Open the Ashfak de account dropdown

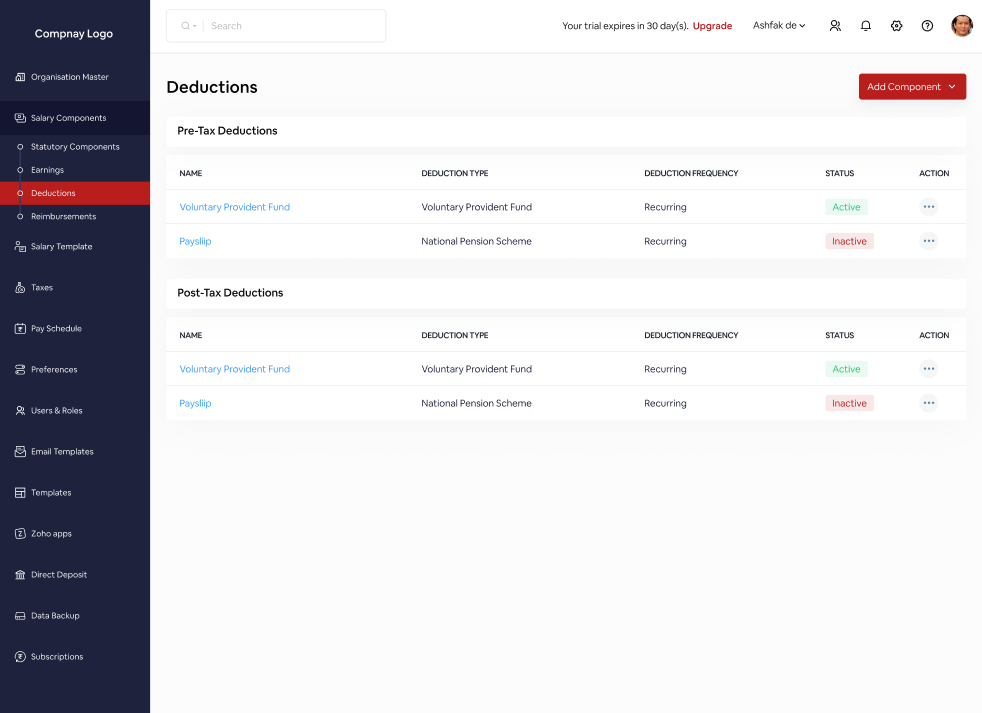(x=779, y=26)
